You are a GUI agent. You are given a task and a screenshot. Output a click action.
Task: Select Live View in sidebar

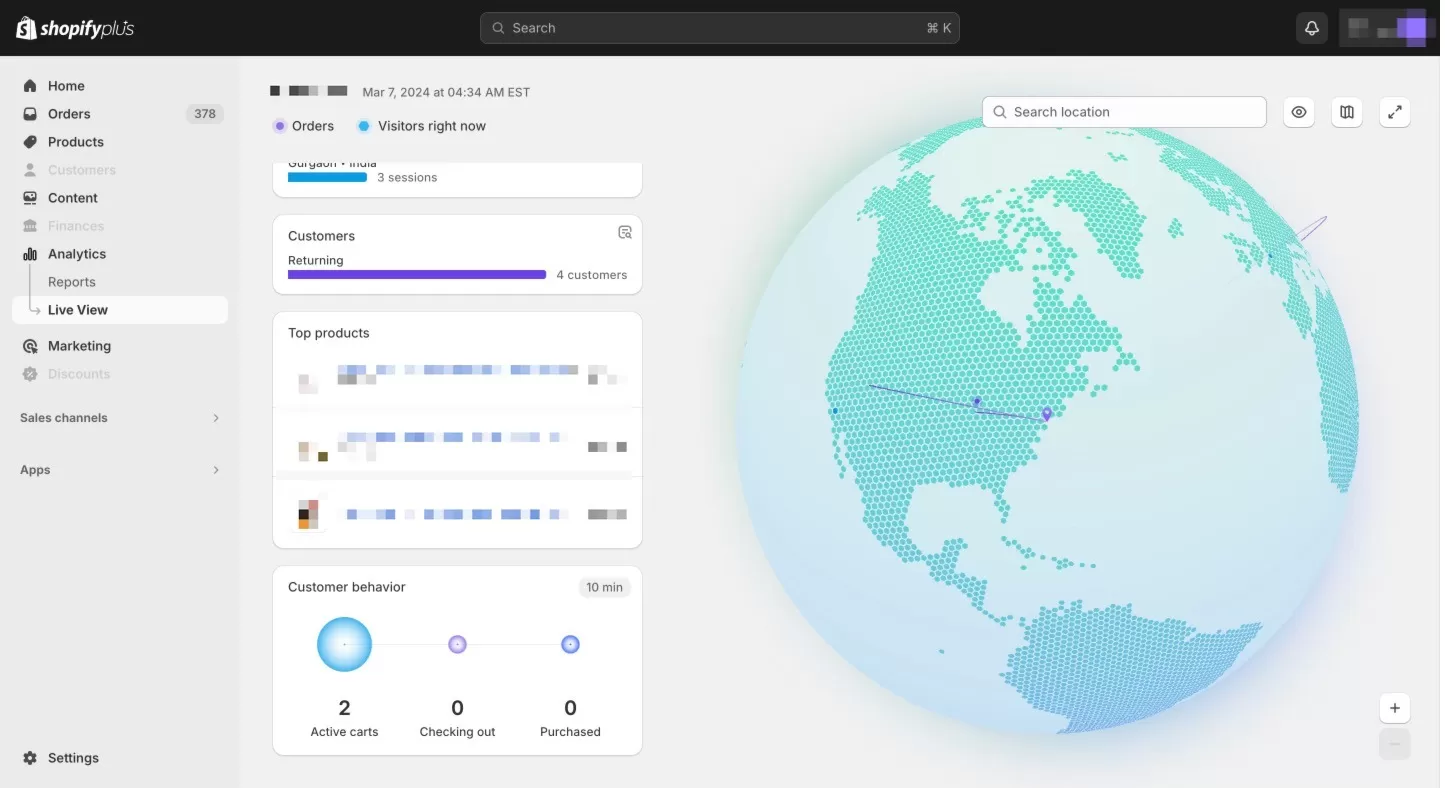120,310
